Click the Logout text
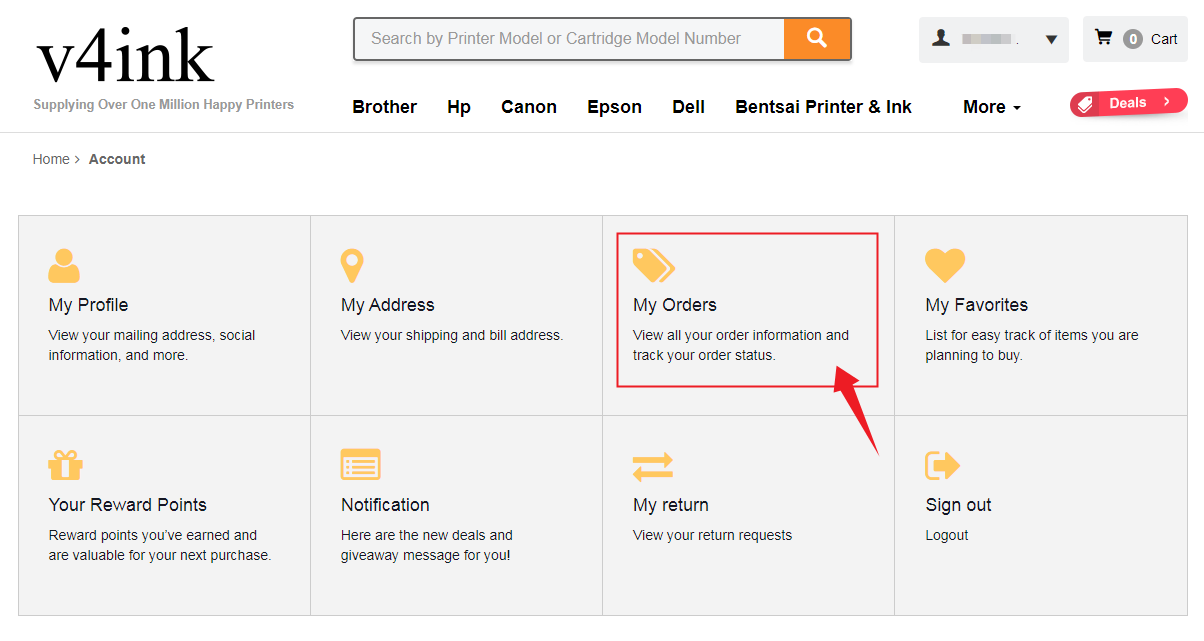This screenshot has height=641, width=1204. pyautogui.click(x=947, y=535)
